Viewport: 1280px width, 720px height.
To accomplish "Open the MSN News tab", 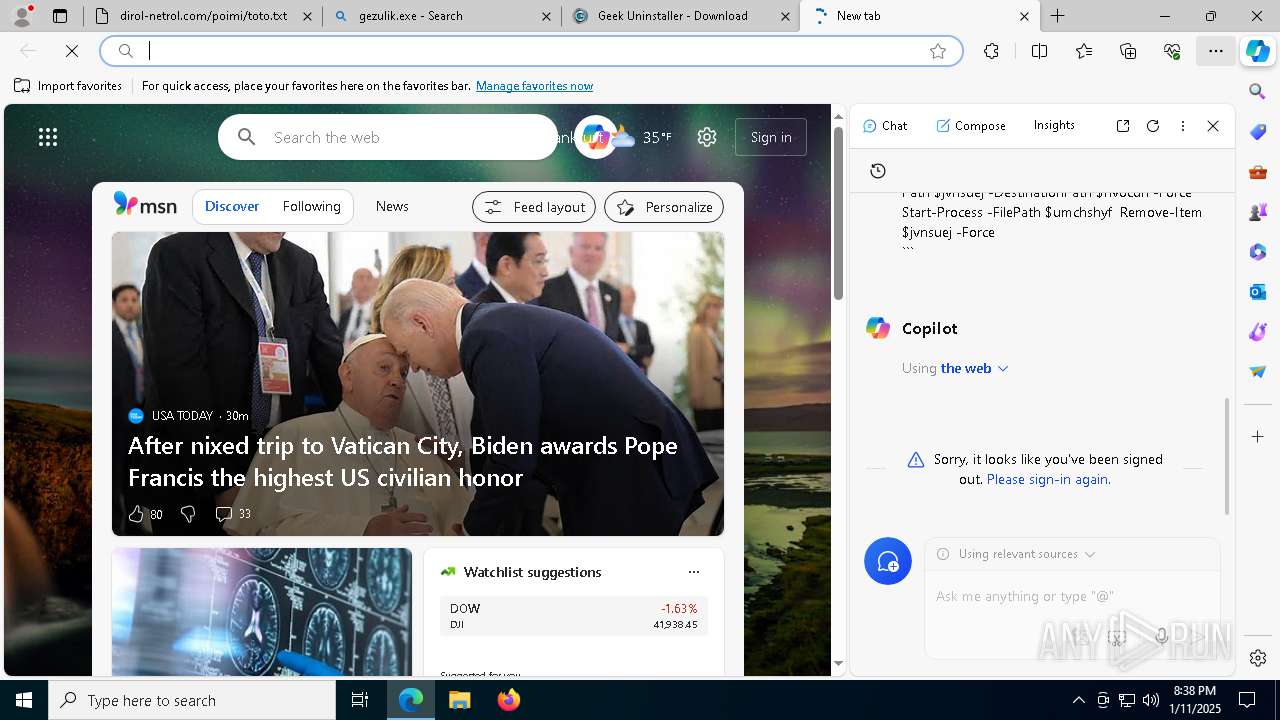I will pos(392,206).
